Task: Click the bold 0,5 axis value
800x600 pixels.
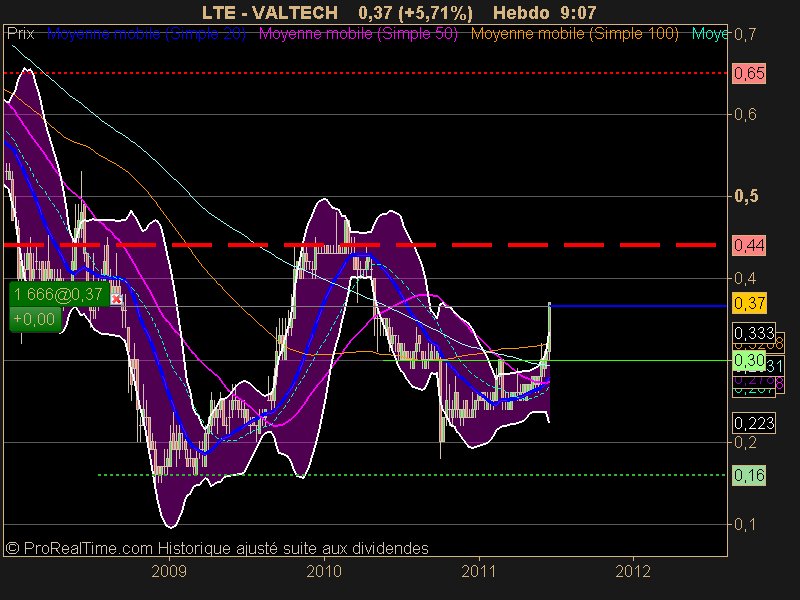Action: pos(746,196)
